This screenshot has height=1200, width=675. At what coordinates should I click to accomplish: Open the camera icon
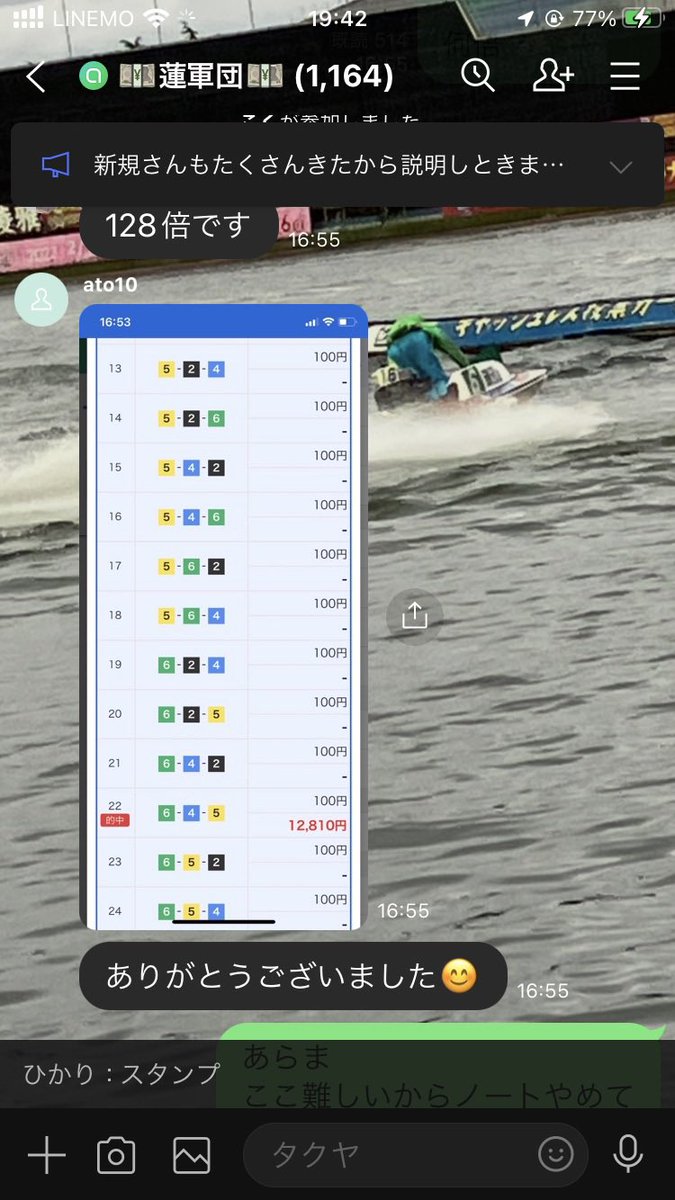116,1155
